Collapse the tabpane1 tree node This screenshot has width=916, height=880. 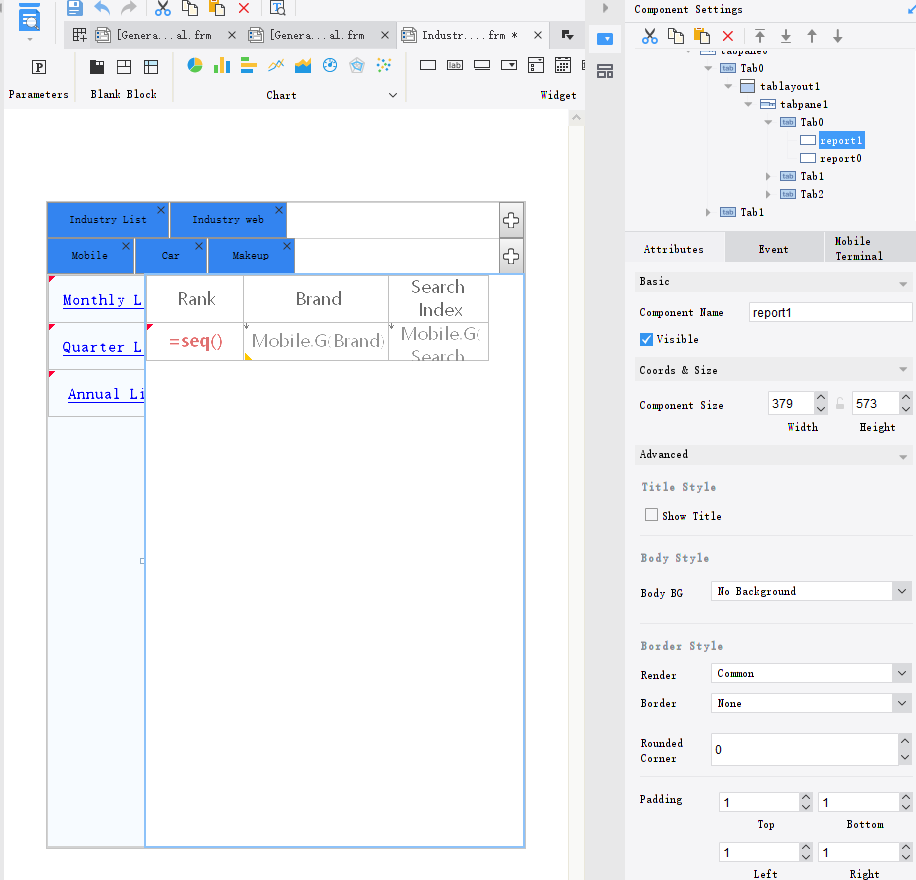pos(748,105)
